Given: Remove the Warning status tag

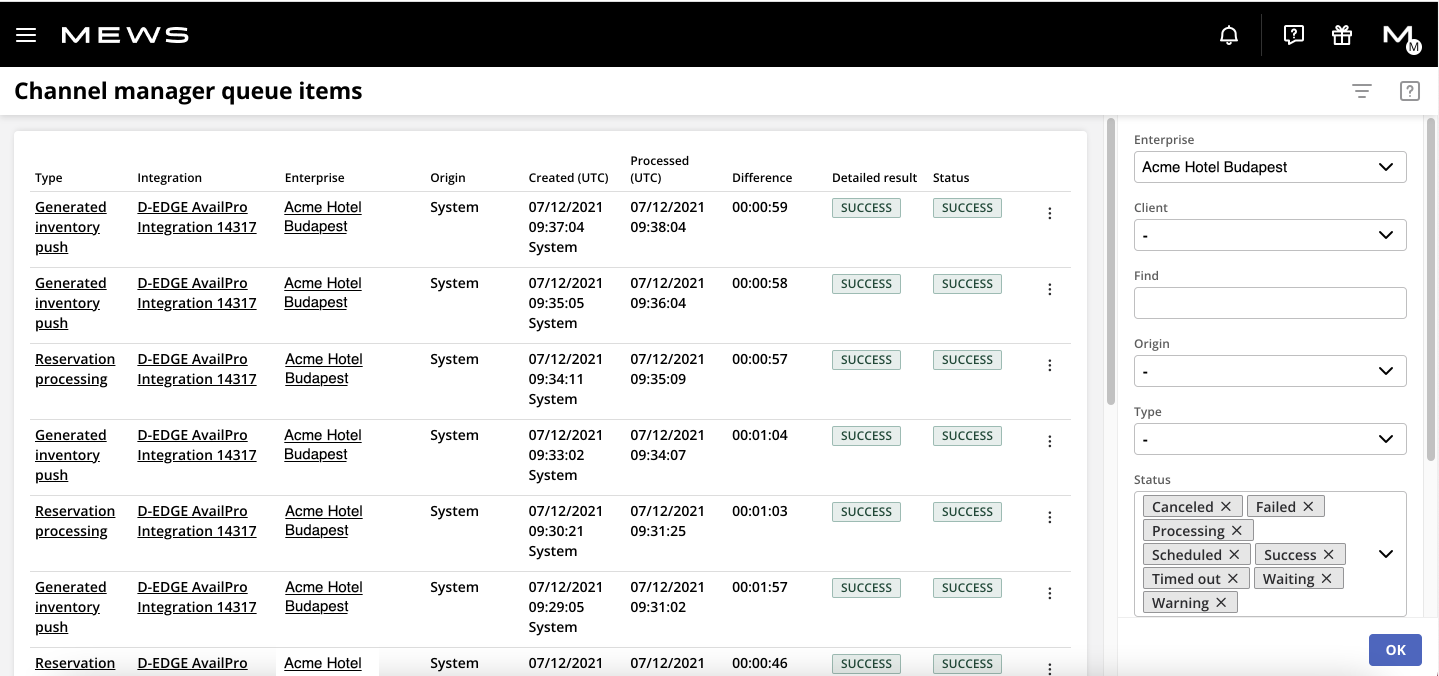Looking at the screenshot, I should [1221, 603].
